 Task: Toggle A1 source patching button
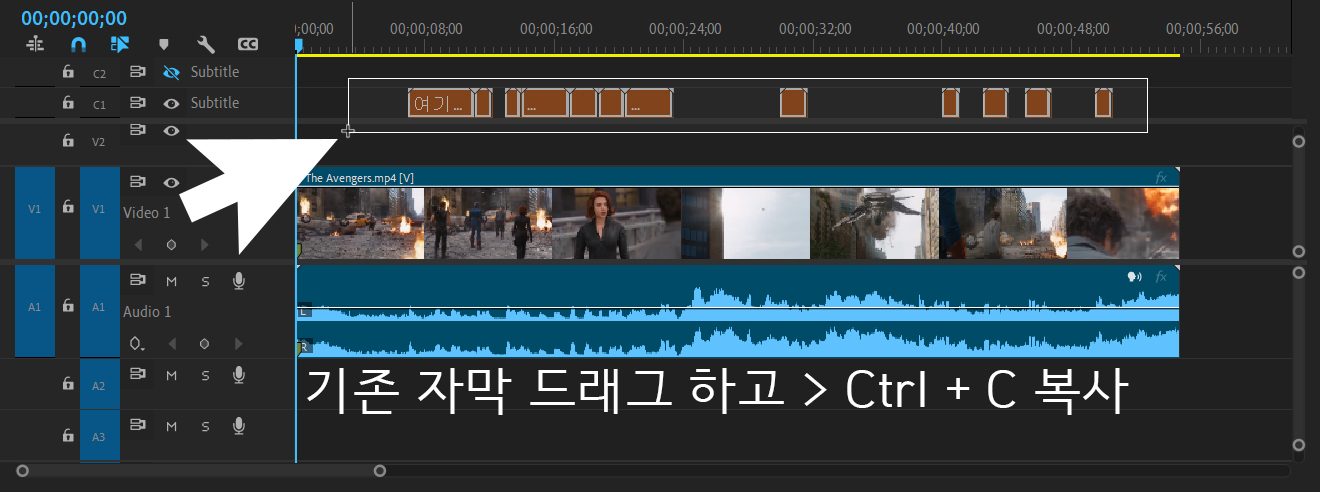35,310
